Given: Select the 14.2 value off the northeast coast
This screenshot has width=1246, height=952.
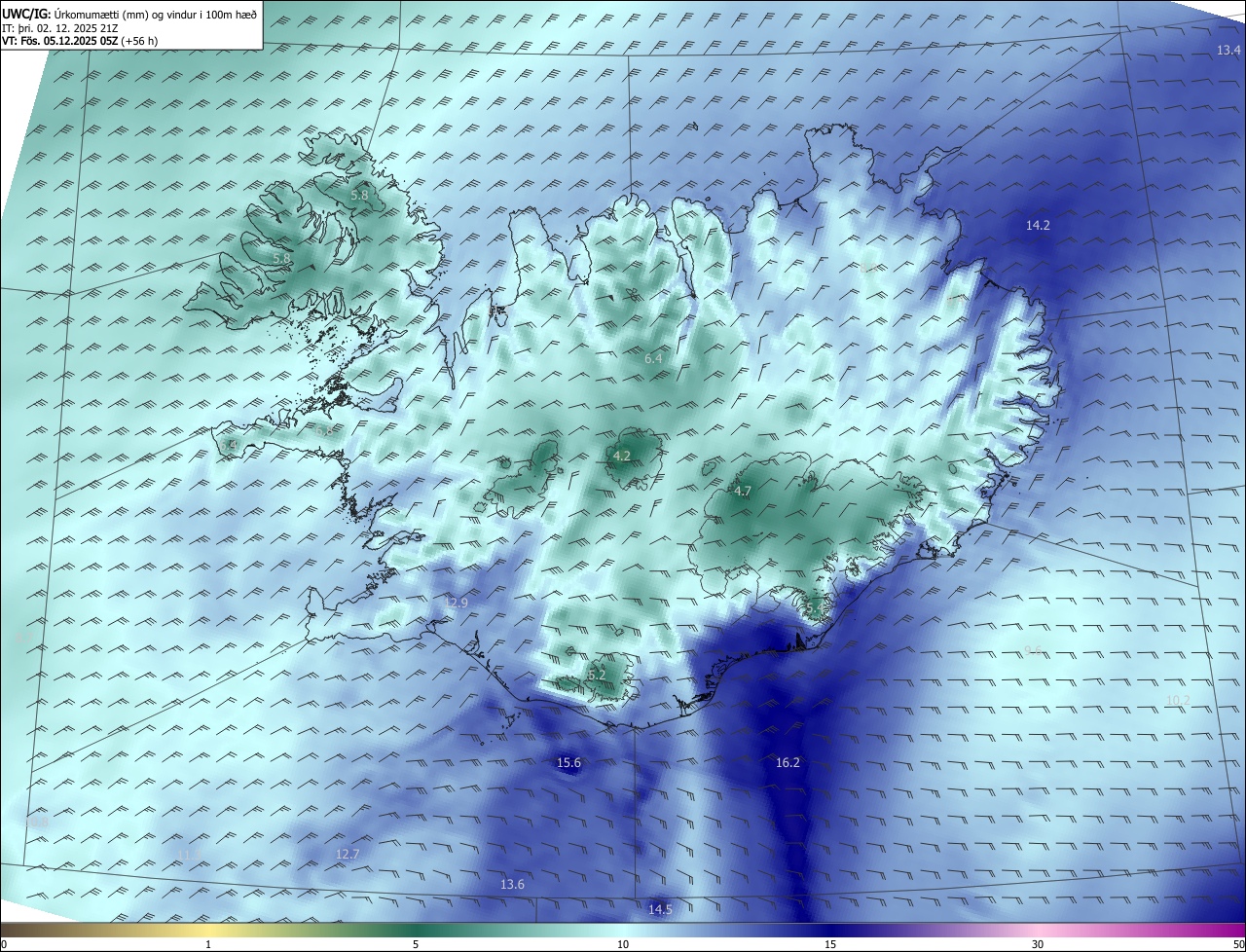Looking at the screenshot, I should point(1038,225).
